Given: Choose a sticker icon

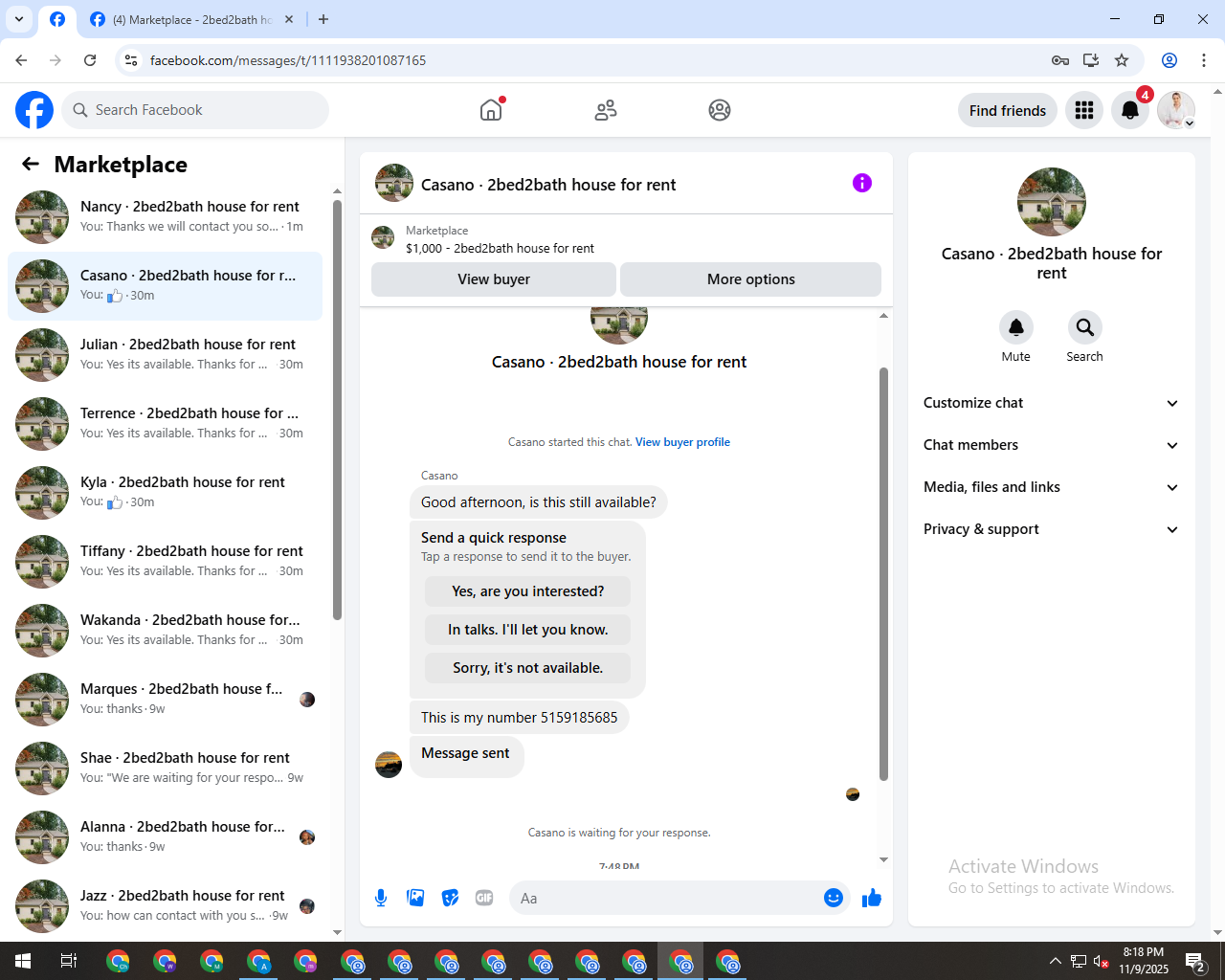Looking at the screenshot, I should [450, 898].
